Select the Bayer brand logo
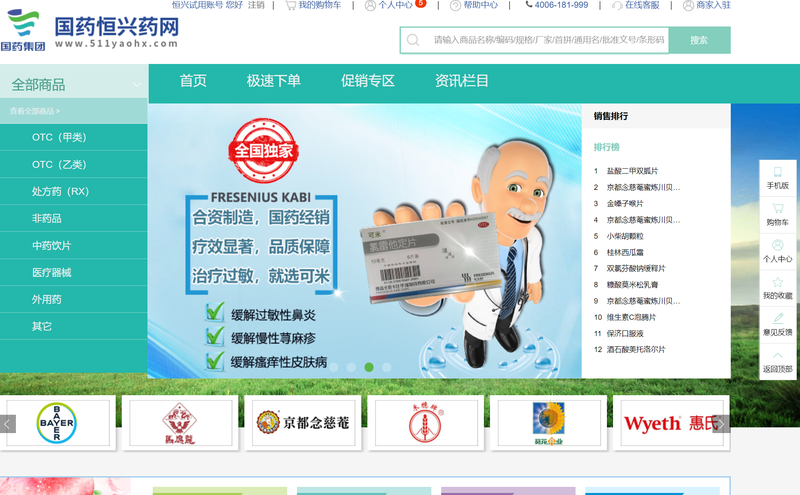 [58, 423]
